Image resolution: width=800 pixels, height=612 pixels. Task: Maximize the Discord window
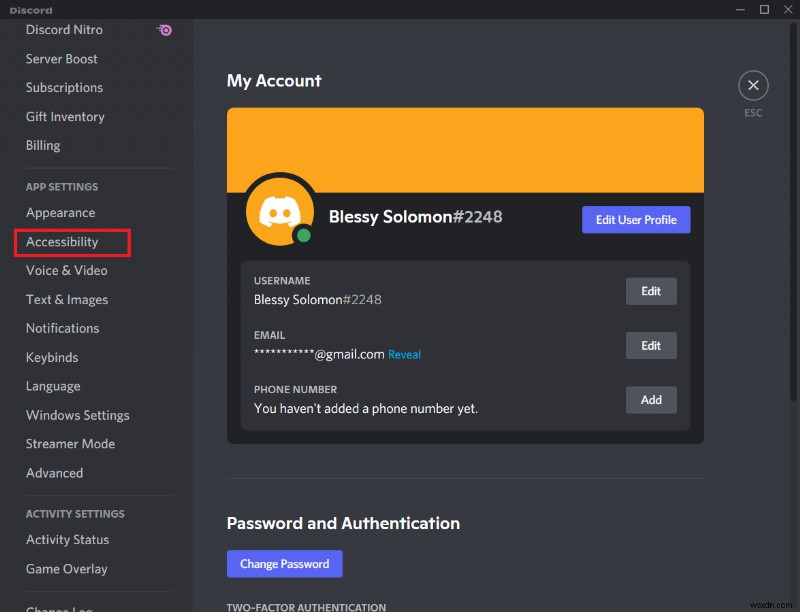(x=764, y=9)
